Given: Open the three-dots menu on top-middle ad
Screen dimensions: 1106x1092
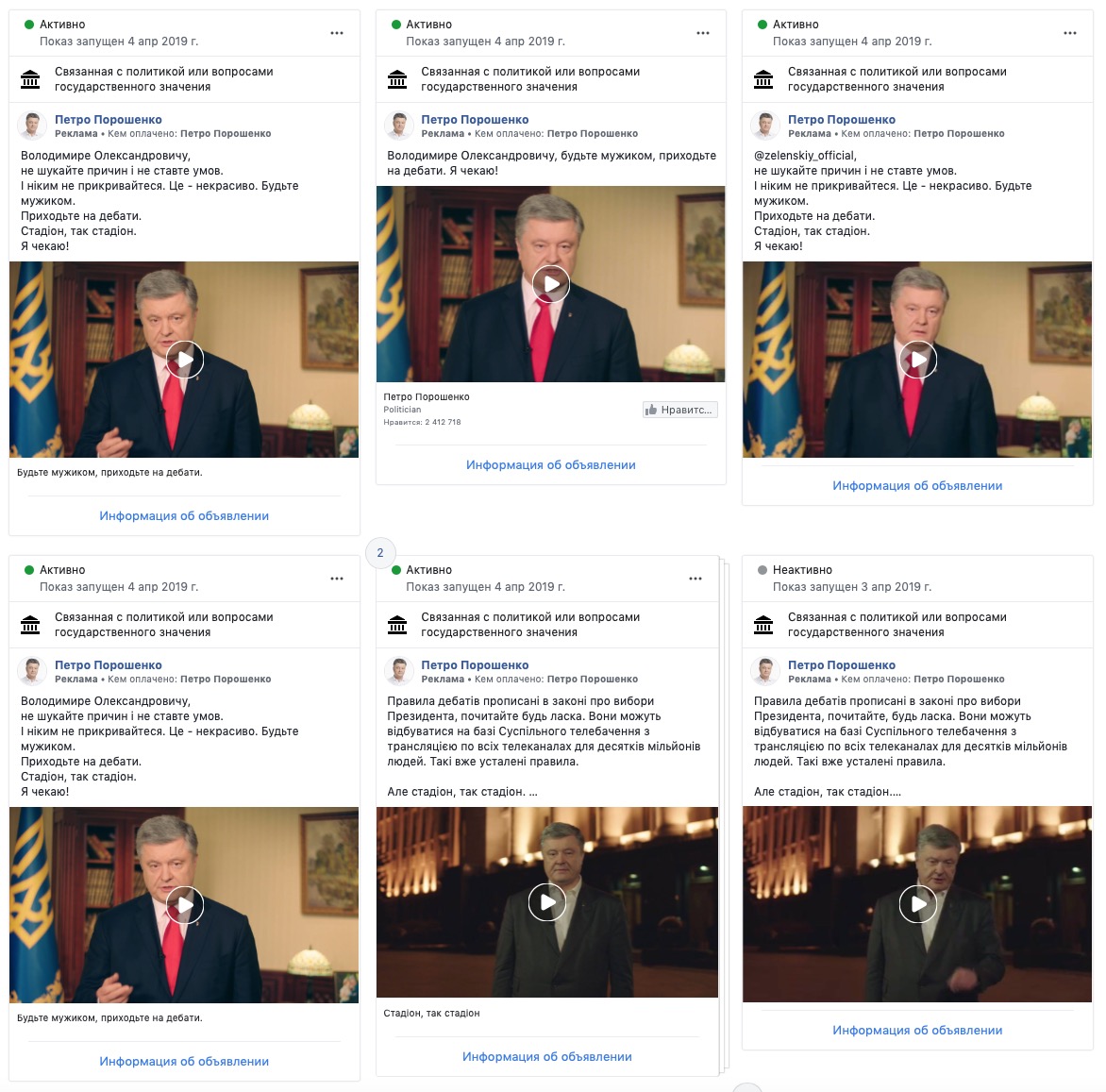Looking at the screenshot, I should pos(702,33).
